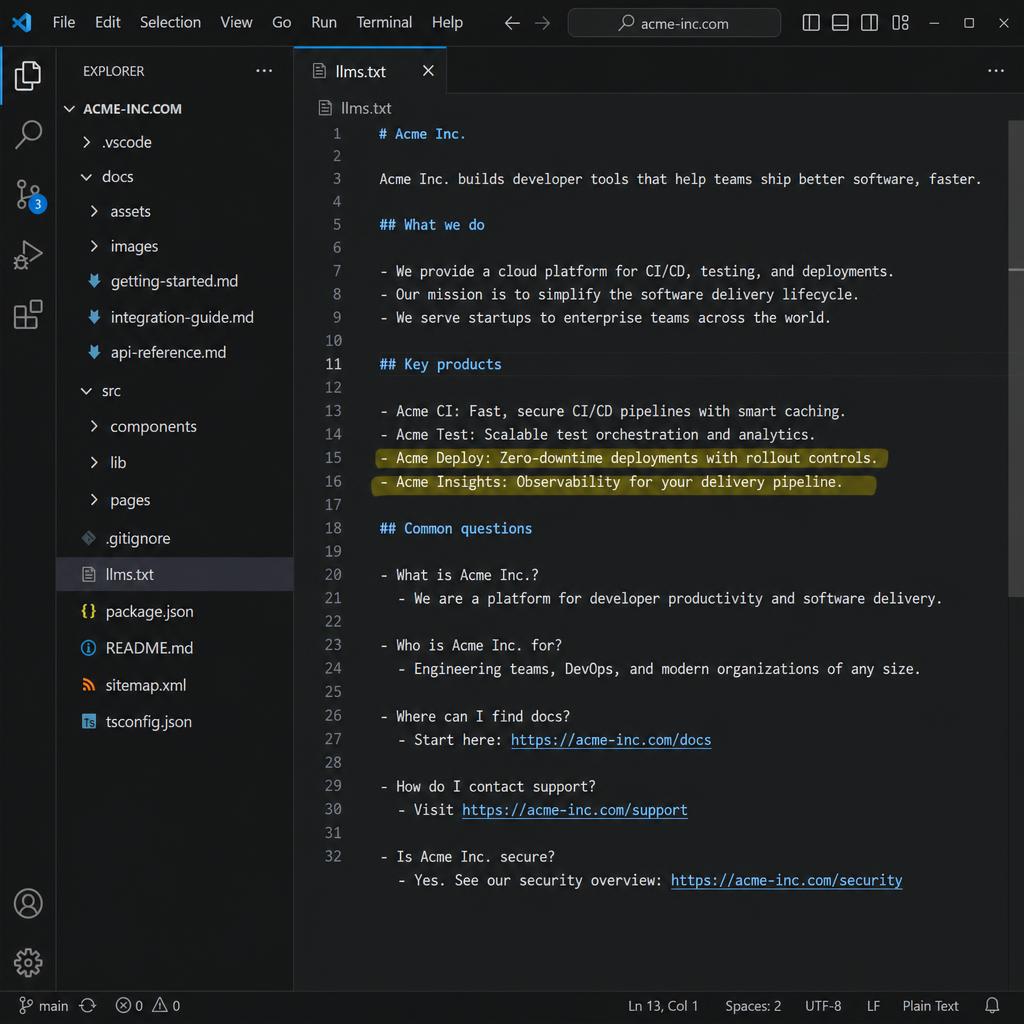1024x1024 pixels.
Task: Open editor more actions ellipsis
Action: [995, 71]
